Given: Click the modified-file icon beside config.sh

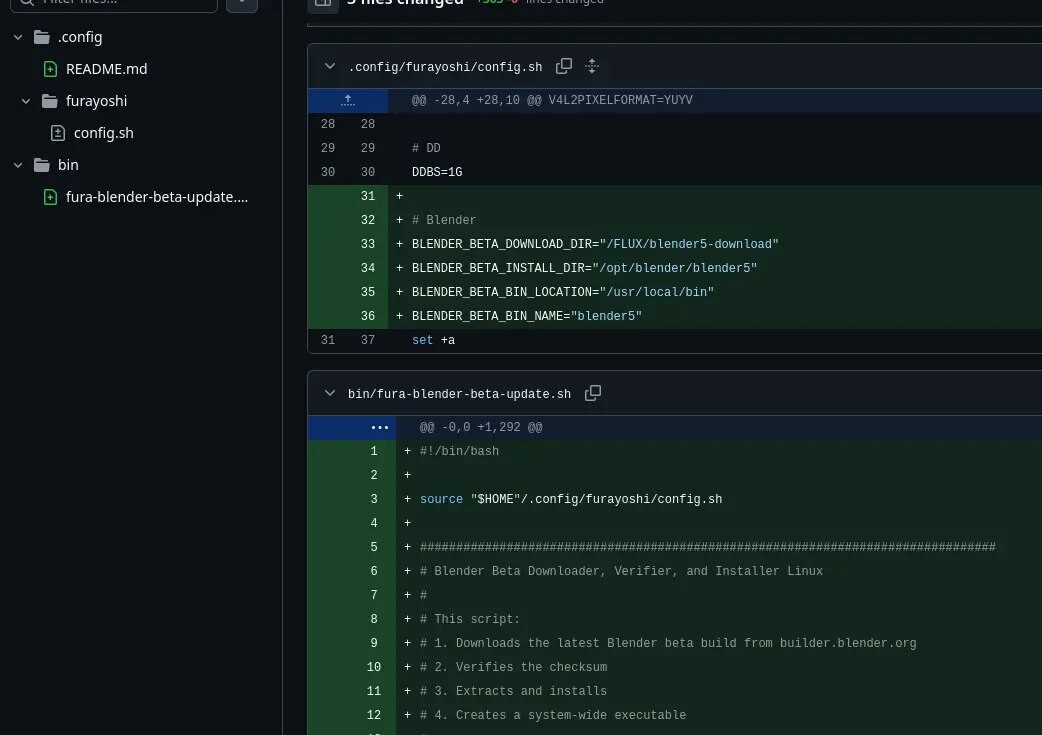Looking at the screenshot, I should tap(58, 133).
